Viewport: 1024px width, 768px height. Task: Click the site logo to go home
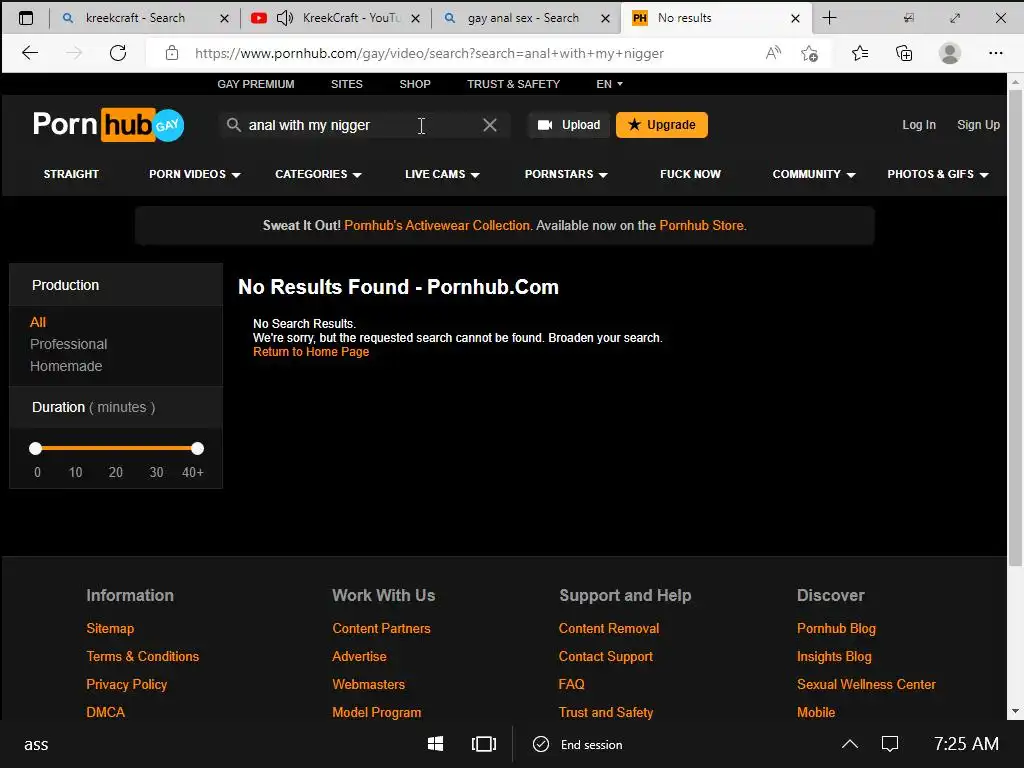point(108,124)
